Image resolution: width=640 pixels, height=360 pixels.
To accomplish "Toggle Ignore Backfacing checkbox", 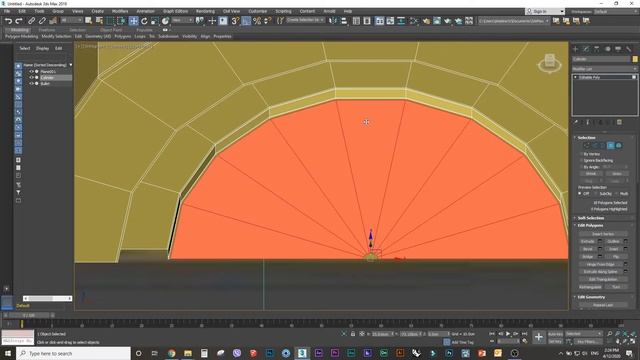I will coord(581,160).
